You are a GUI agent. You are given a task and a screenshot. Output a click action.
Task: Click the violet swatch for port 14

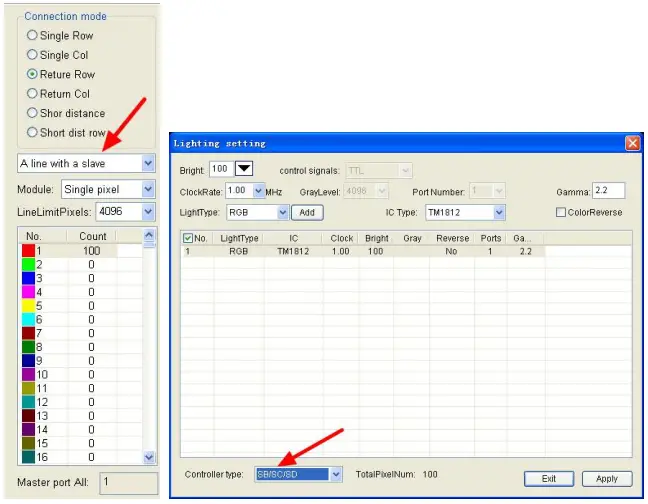tap(28, 430)
